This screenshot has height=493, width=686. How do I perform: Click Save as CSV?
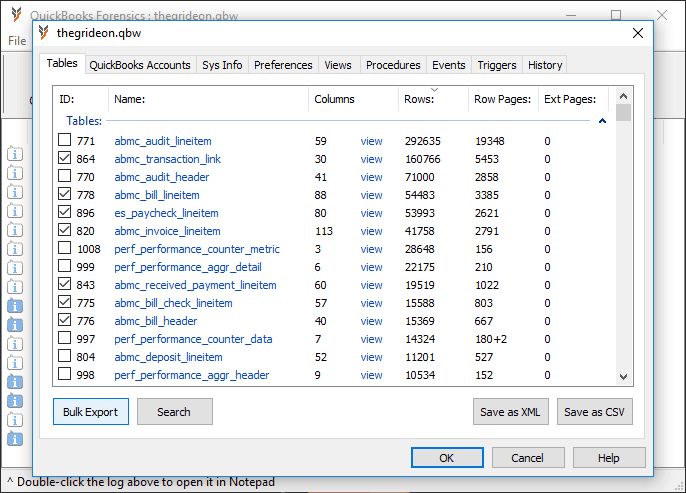click(595, 412)
